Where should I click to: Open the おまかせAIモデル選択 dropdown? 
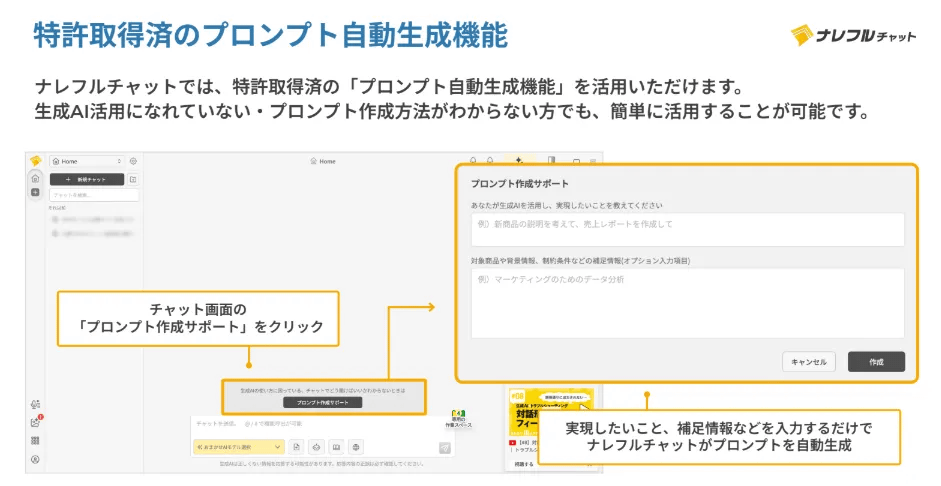pos(238,446)
